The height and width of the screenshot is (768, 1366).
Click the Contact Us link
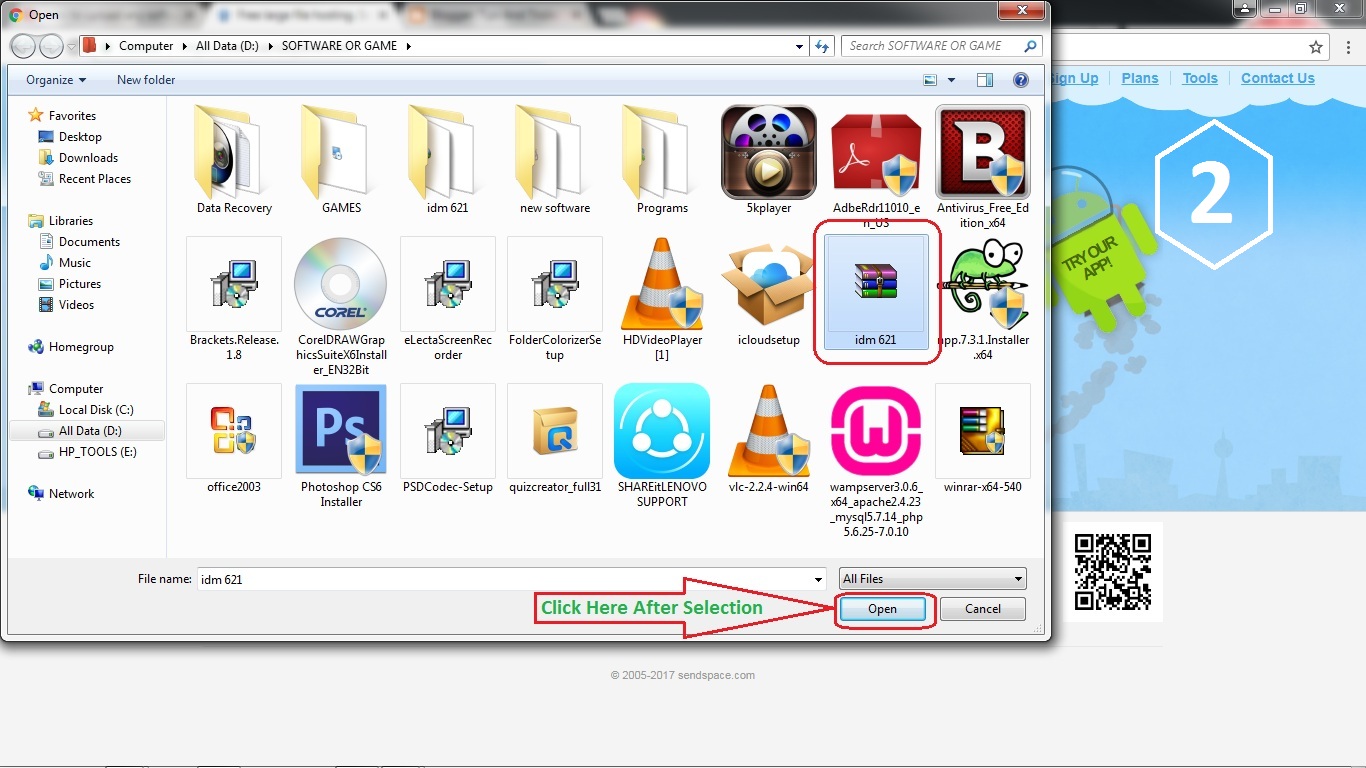[x=1277, y=77]
